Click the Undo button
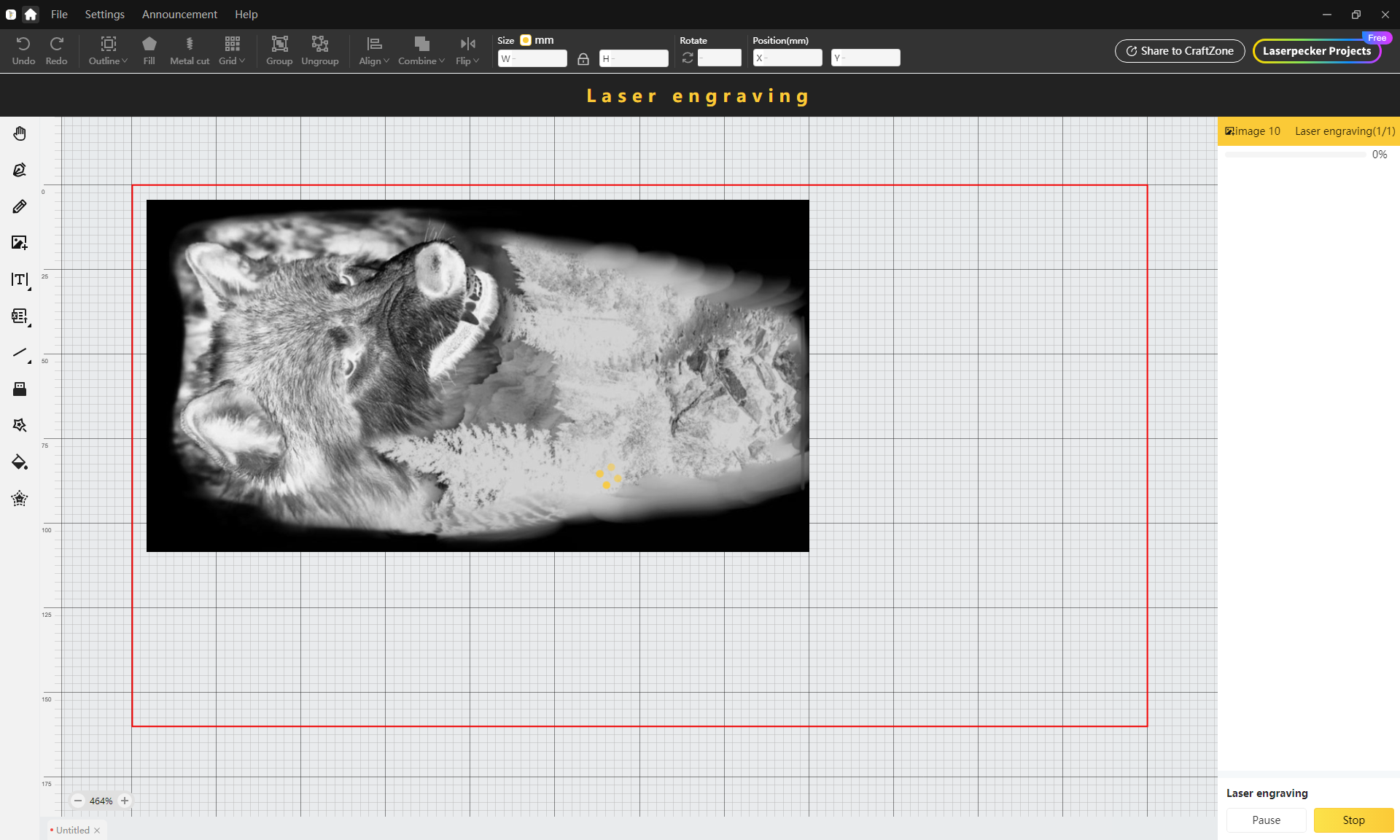Screen dimensions: 1400x840 23,51
